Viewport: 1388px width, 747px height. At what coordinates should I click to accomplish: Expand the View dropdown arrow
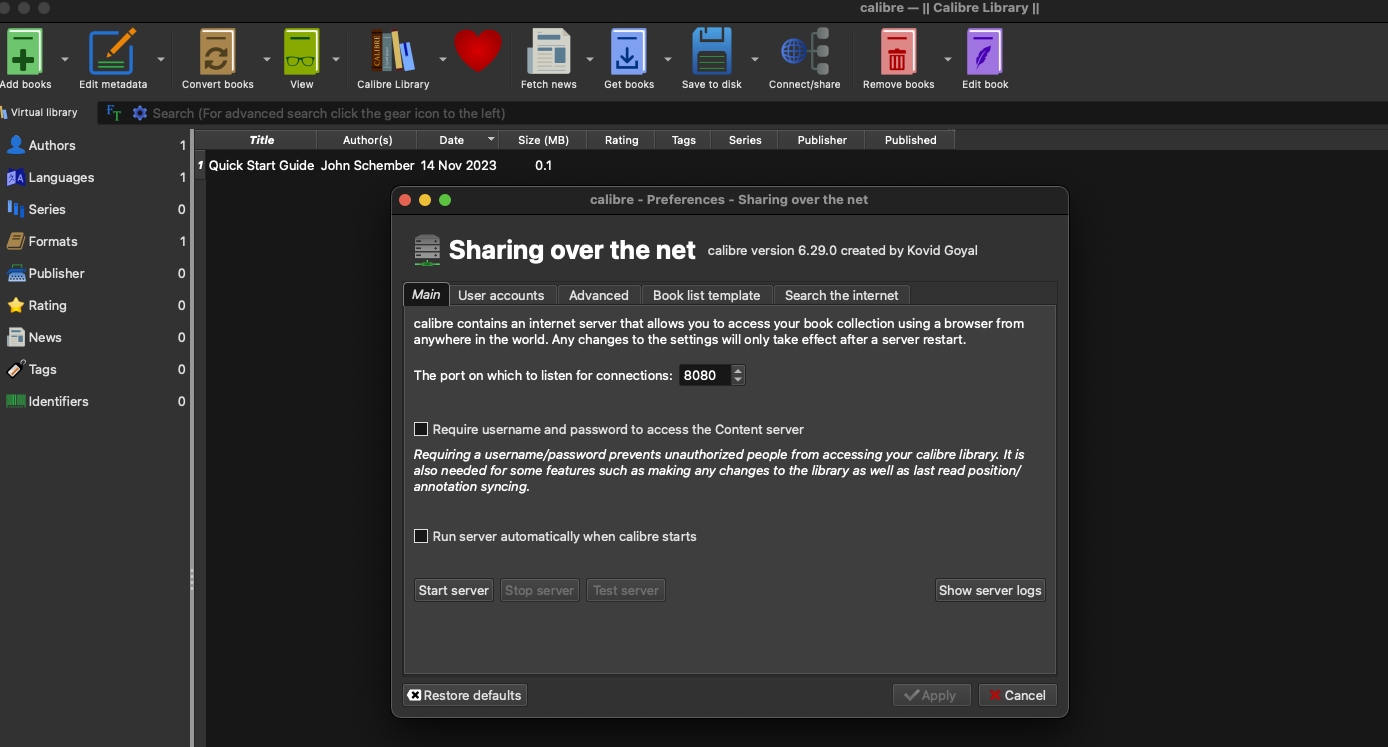pos(335,59)
